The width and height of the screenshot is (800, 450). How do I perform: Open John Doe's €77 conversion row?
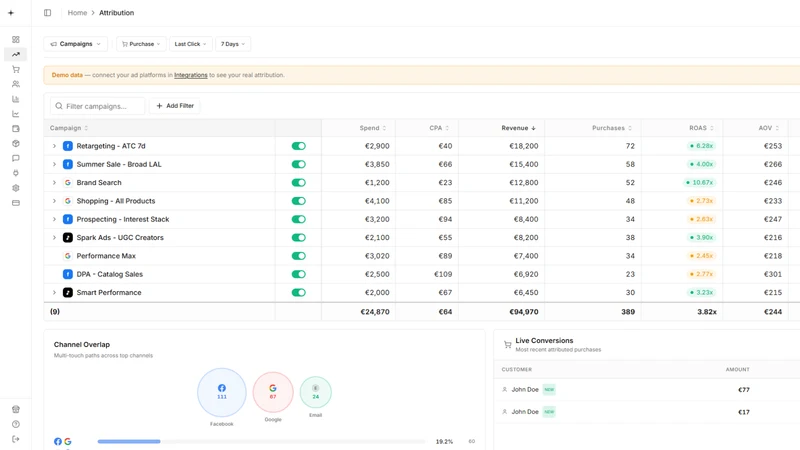coord(647,390)
